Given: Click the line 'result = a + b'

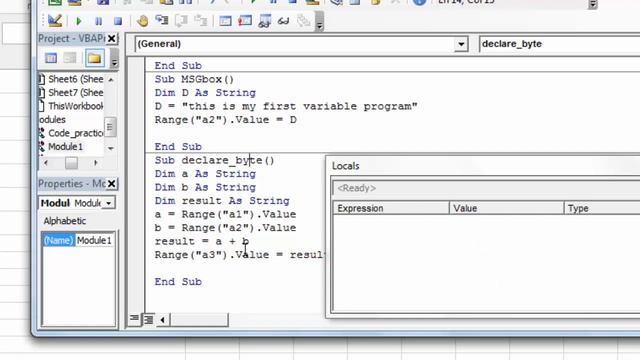Looking at the screenshot, I should click(202, 241).
